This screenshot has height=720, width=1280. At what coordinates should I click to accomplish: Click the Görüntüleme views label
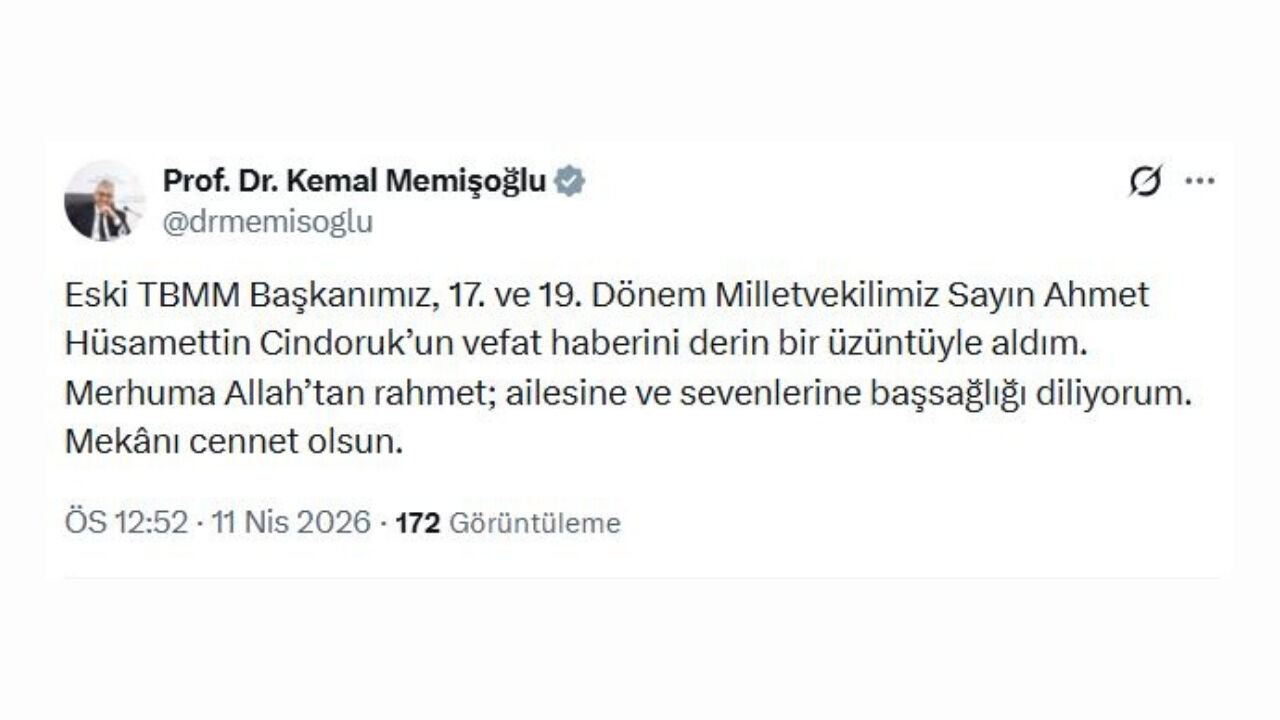(x=534, y=523)
